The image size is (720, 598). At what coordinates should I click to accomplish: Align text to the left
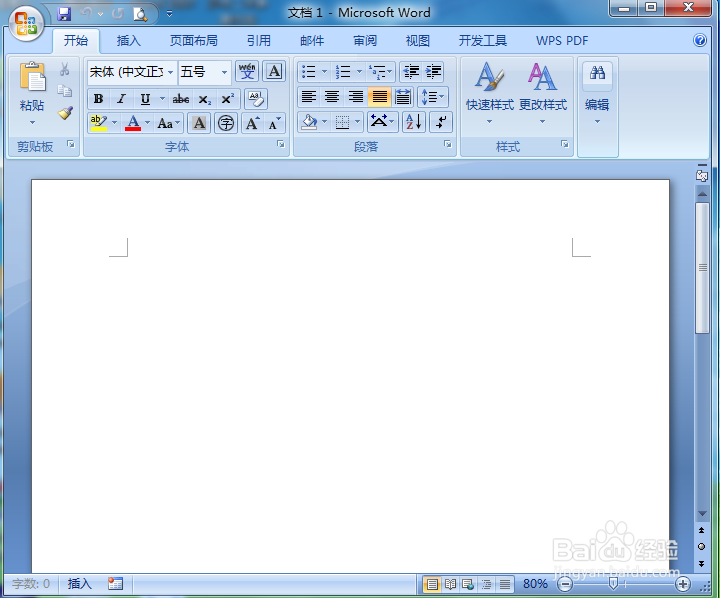tap(309, 96)
